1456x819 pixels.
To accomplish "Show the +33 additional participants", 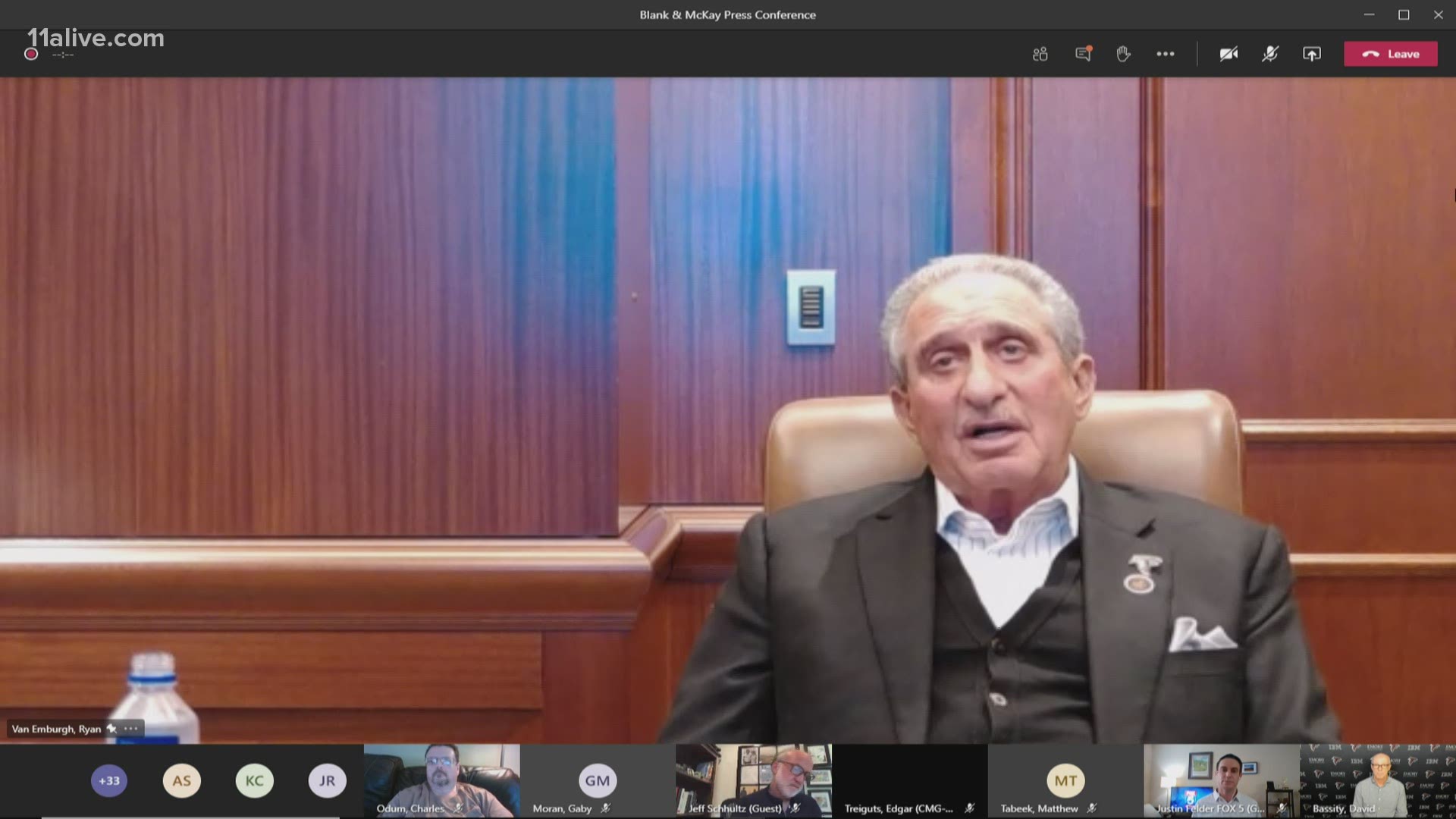I will pyautogui.click(x=109, y=780).
